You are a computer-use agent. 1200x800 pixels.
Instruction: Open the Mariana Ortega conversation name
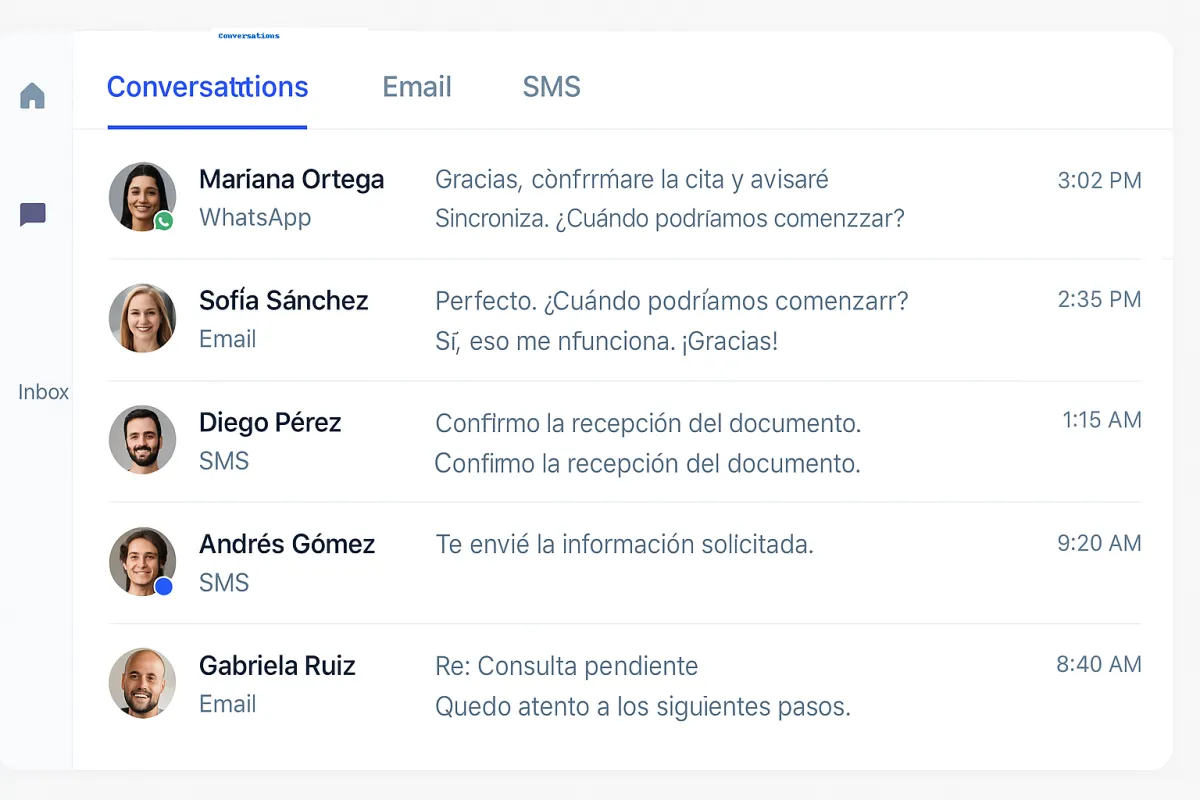coord(291,180)
